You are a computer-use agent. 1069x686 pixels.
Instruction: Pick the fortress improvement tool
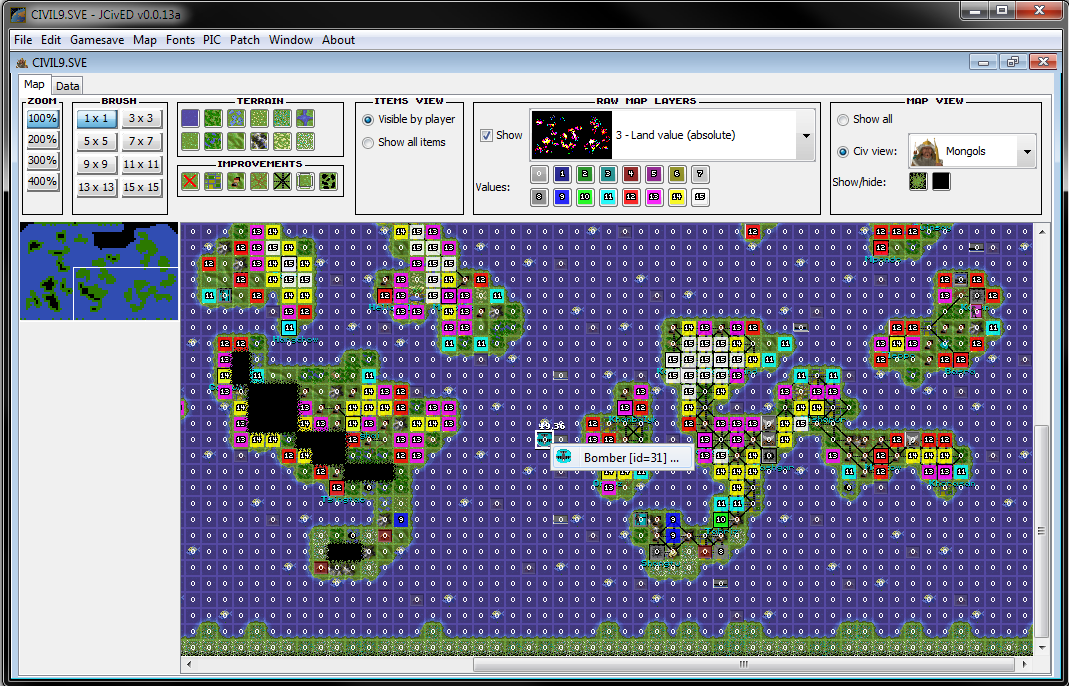pyautogui.click(x=305, y=181)
